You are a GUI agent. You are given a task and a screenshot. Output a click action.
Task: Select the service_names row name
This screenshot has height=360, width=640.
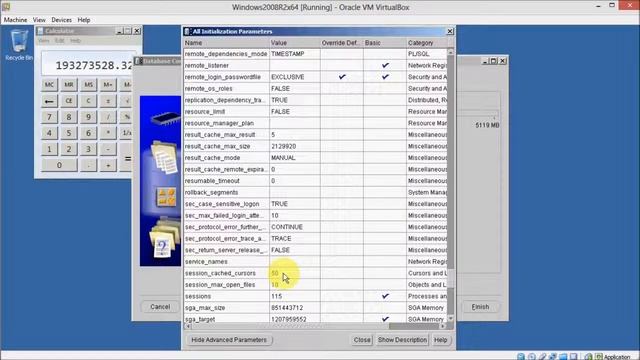[206, 262]
